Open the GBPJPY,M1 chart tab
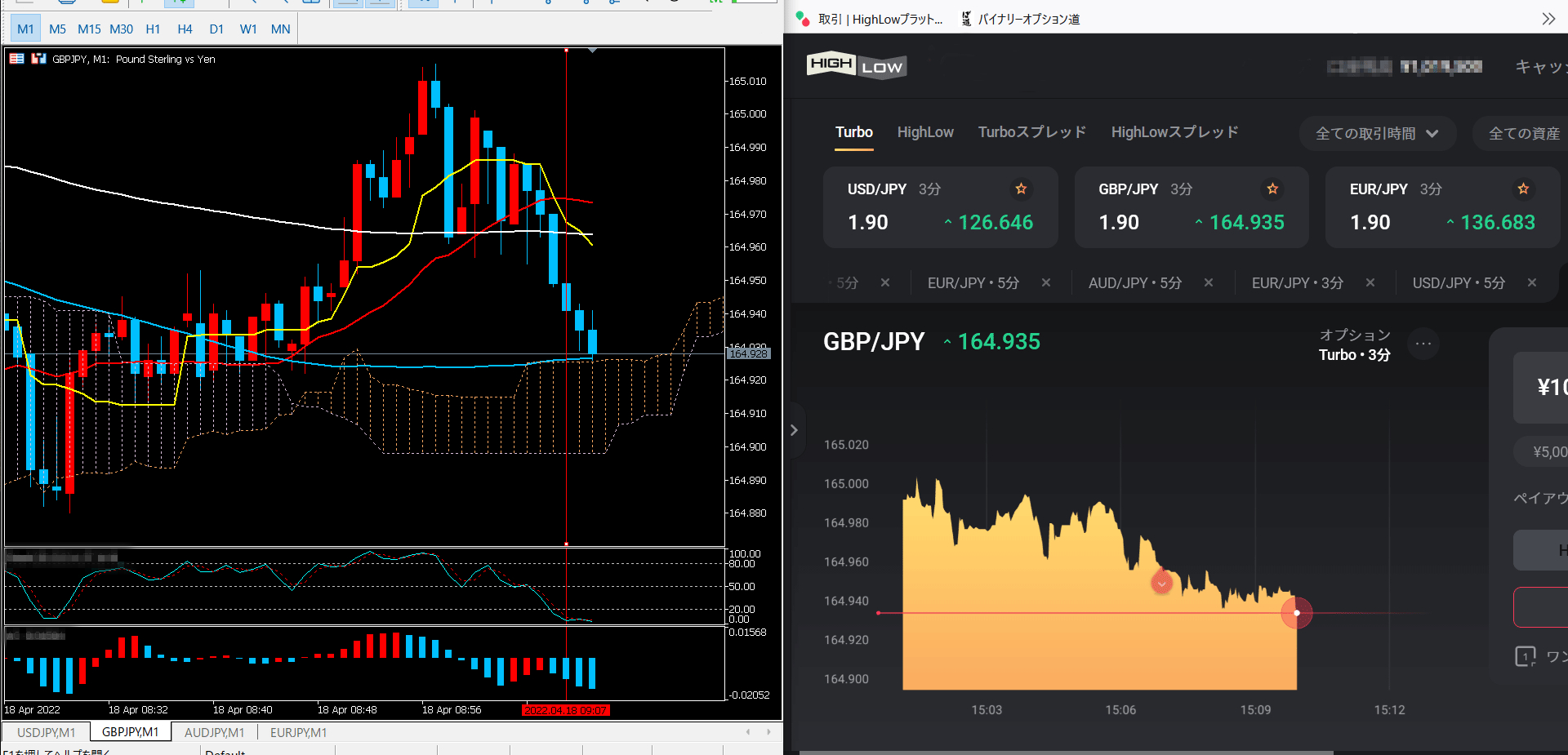Viewport: 1568px width, 755px height. pos(131,732)
